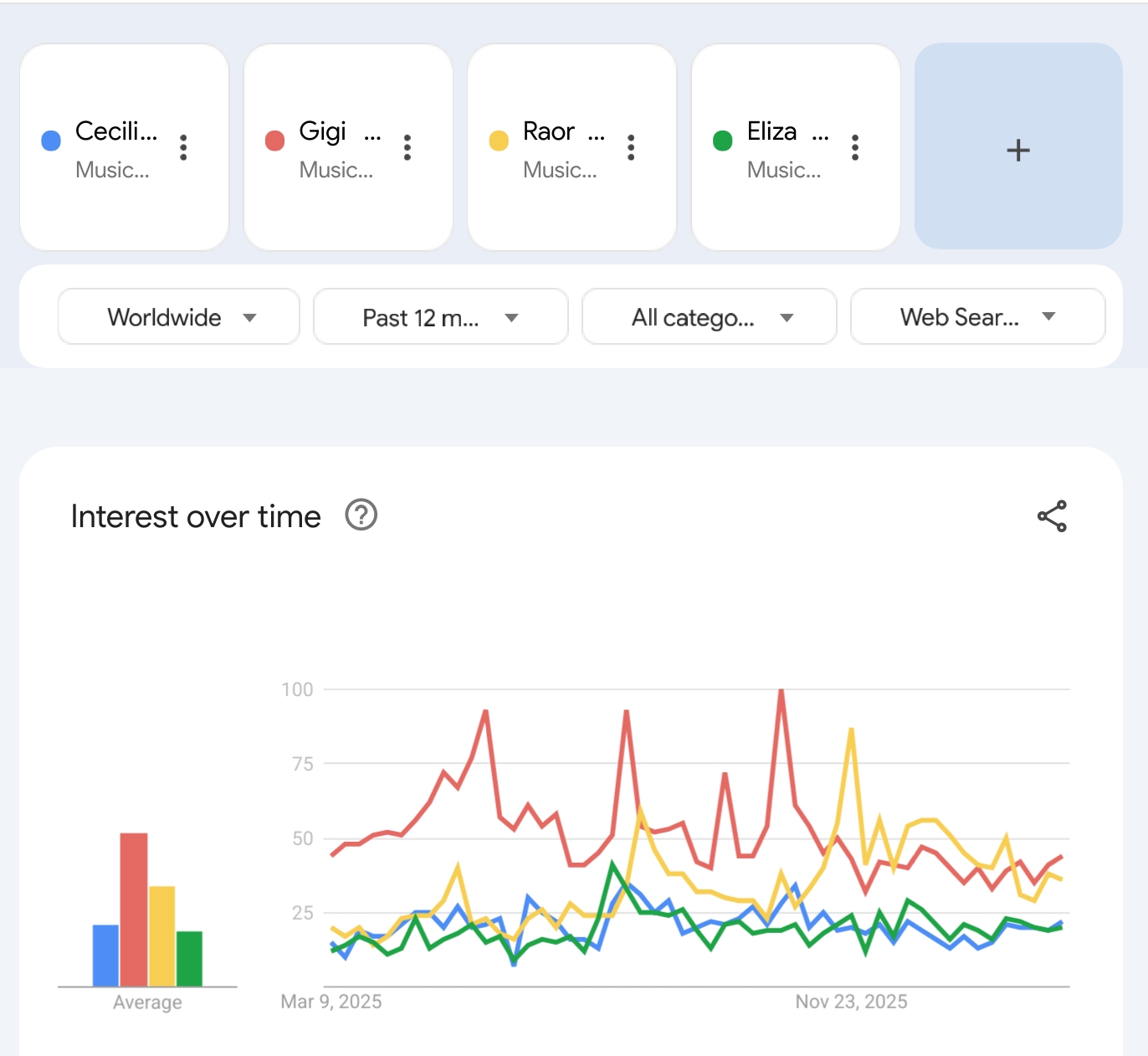Image resolution: width=1148 pixels, height=1056 pixels.
Task: Open help for Interest over time
Action: click(361, 515)
